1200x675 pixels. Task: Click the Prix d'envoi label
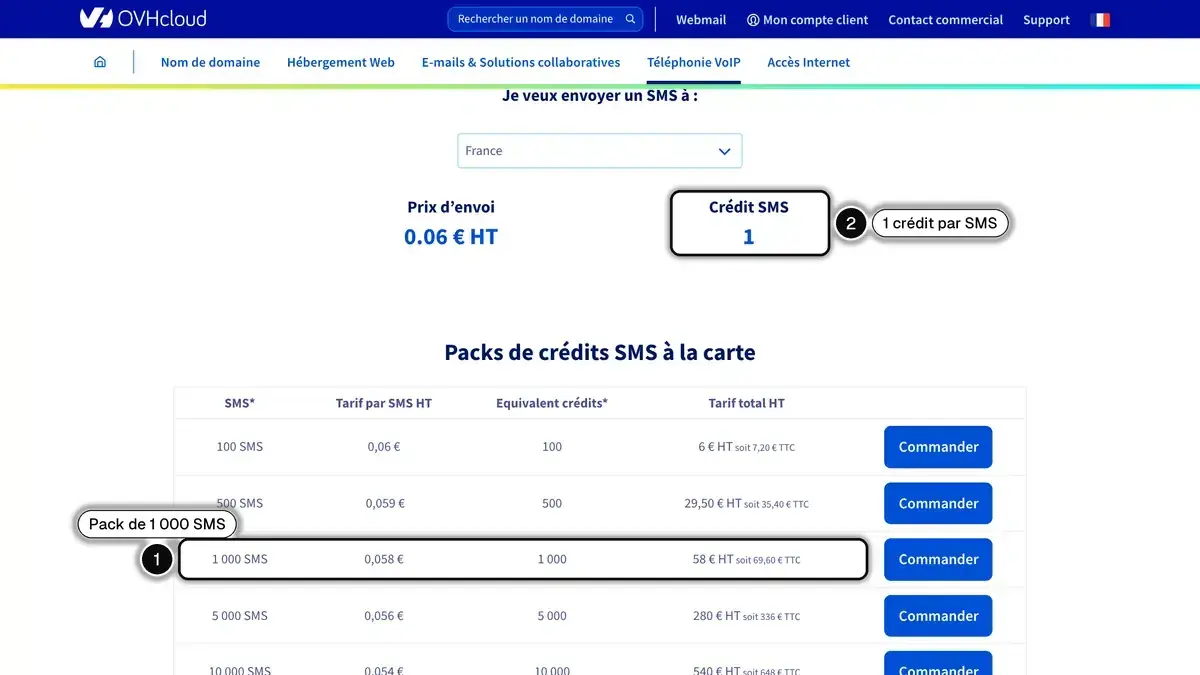pos(451,207)
